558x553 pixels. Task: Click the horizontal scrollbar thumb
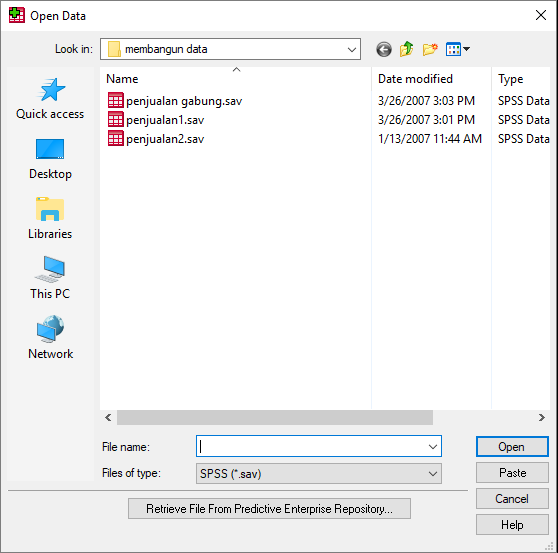(275, 417)
